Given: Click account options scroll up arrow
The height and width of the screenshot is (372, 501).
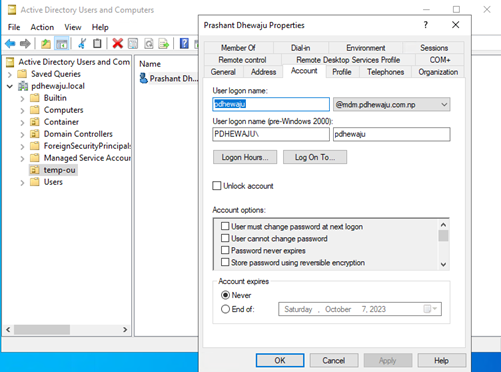Looking at the screenshot, I should 443,225.
